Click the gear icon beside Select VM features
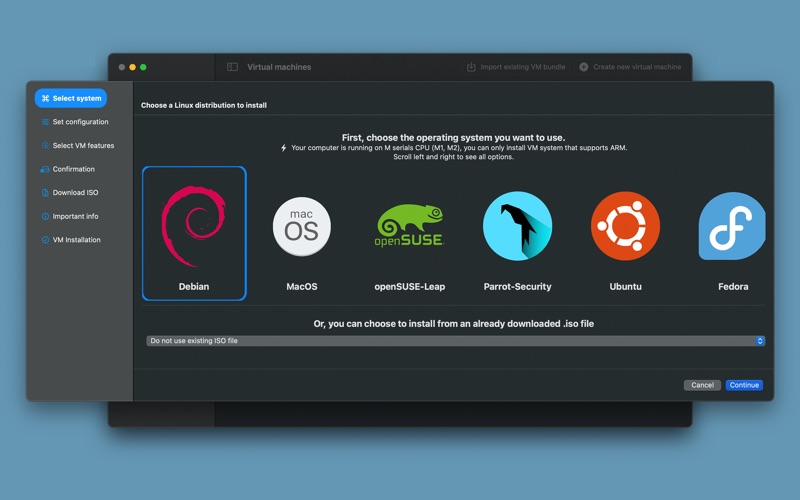This screenshot has height=500, width=800. pos(45,145)
